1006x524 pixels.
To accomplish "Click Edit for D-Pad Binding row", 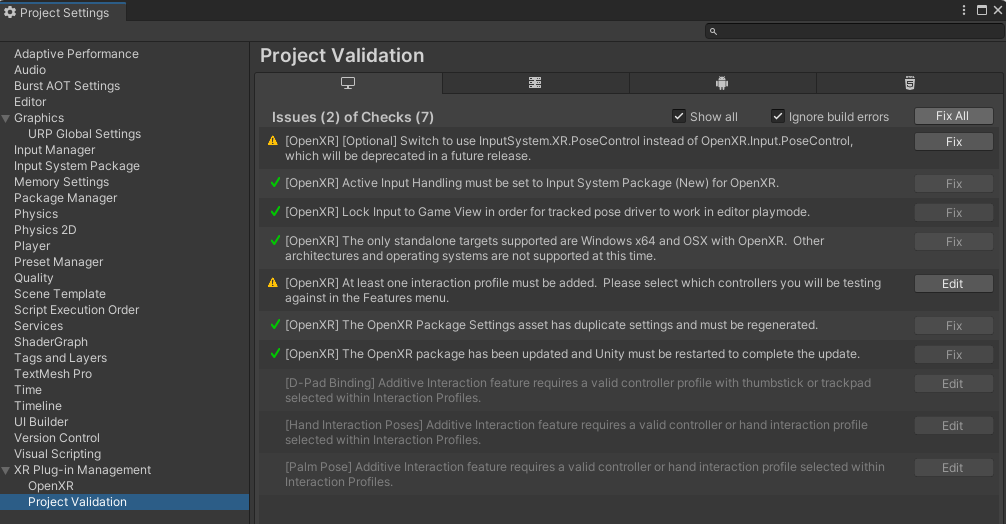I will [953, 384].
